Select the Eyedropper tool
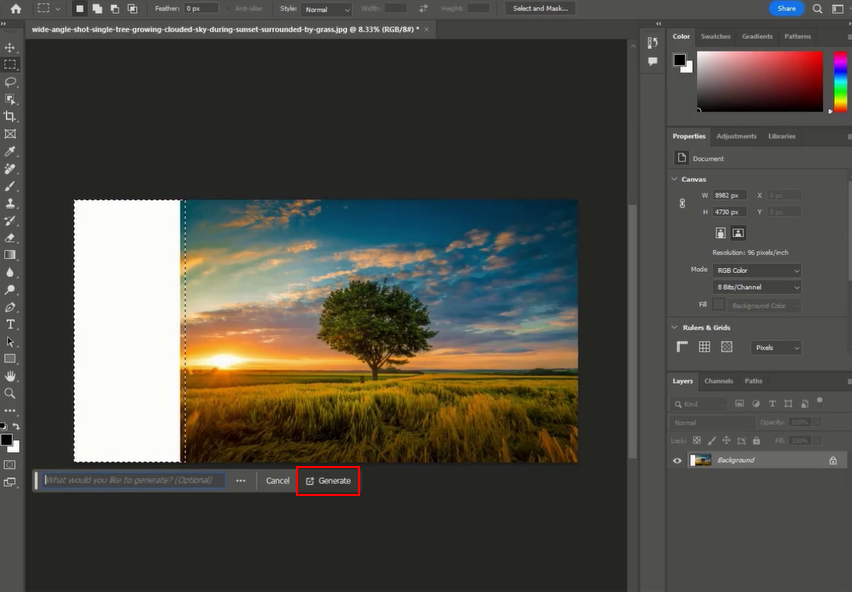This screenshot has width=852, height=592. tap(10, 151)
